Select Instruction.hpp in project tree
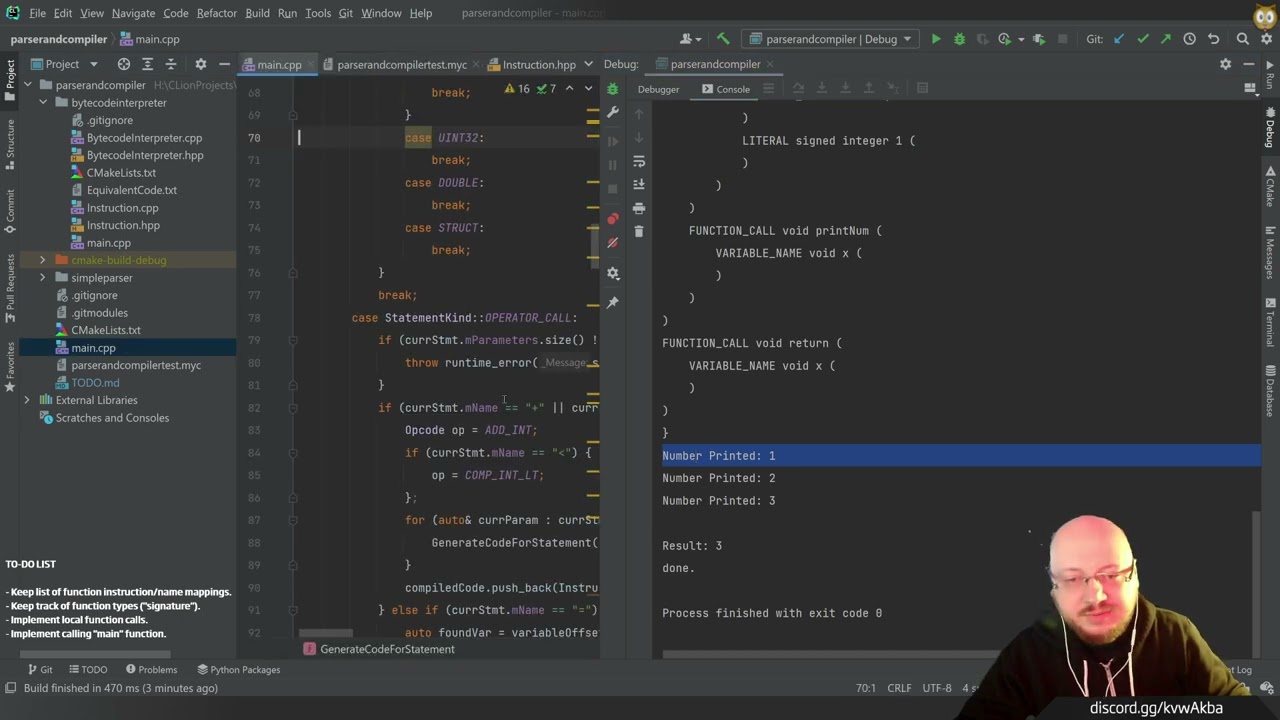The height and width of the screenshot is (720, 1280). tap(123, 225)
